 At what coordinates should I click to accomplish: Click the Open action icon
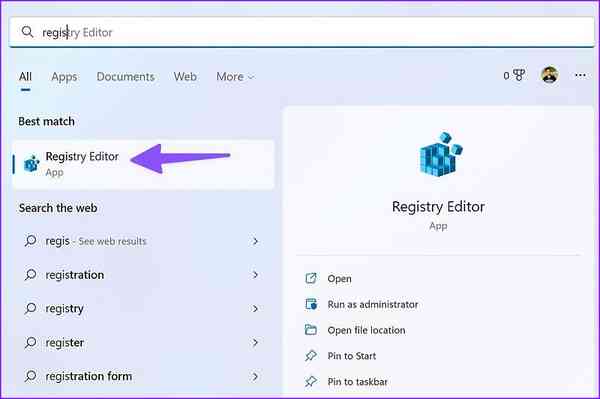[311, 278]
